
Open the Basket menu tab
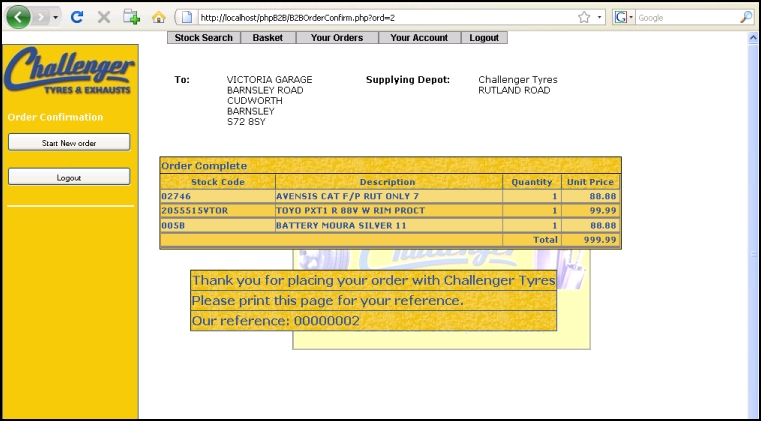(268, 37)
